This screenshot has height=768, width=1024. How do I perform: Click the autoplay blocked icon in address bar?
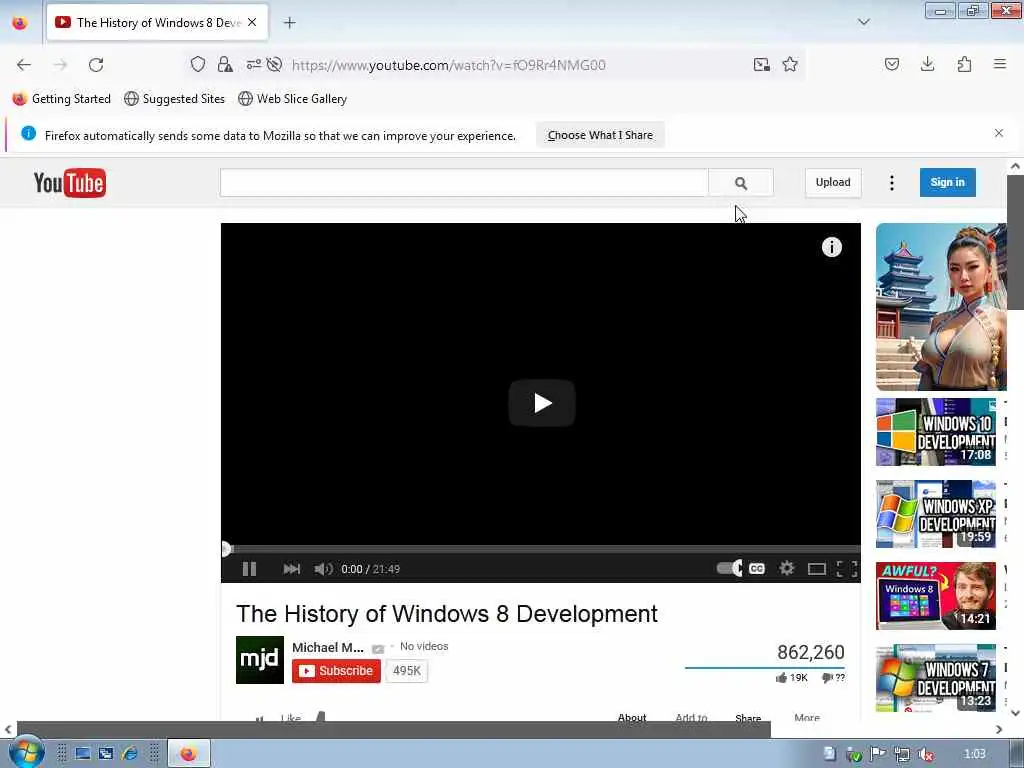[x=274, y=64]
